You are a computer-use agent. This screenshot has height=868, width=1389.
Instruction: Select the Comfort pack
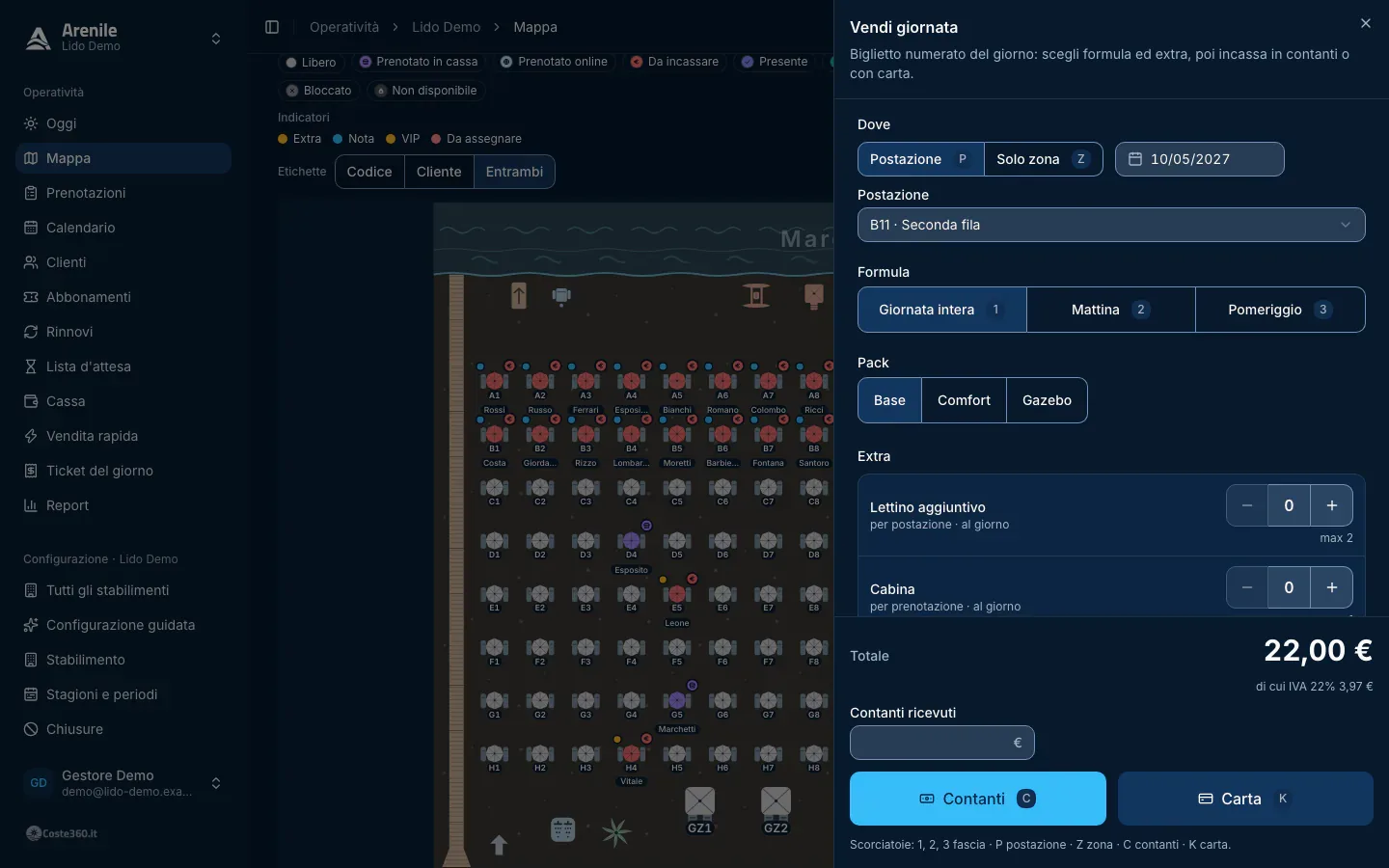coord(964,400)
